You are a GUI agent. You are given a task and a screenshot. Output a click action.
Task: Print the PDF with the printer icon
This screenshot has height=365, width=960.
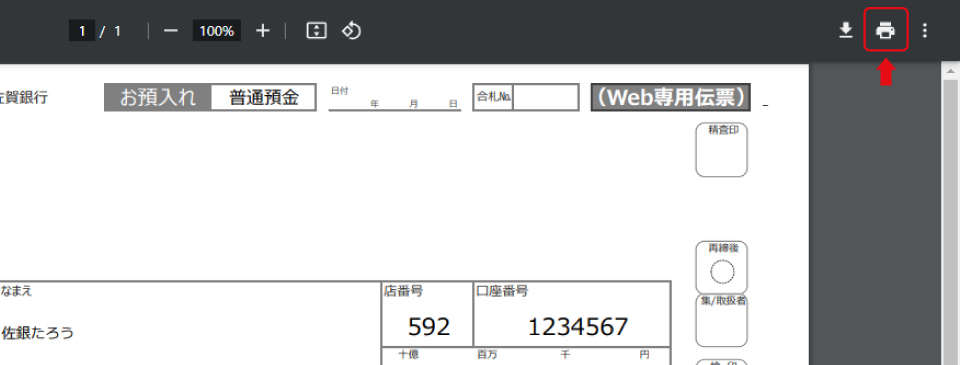click(885, 30)
